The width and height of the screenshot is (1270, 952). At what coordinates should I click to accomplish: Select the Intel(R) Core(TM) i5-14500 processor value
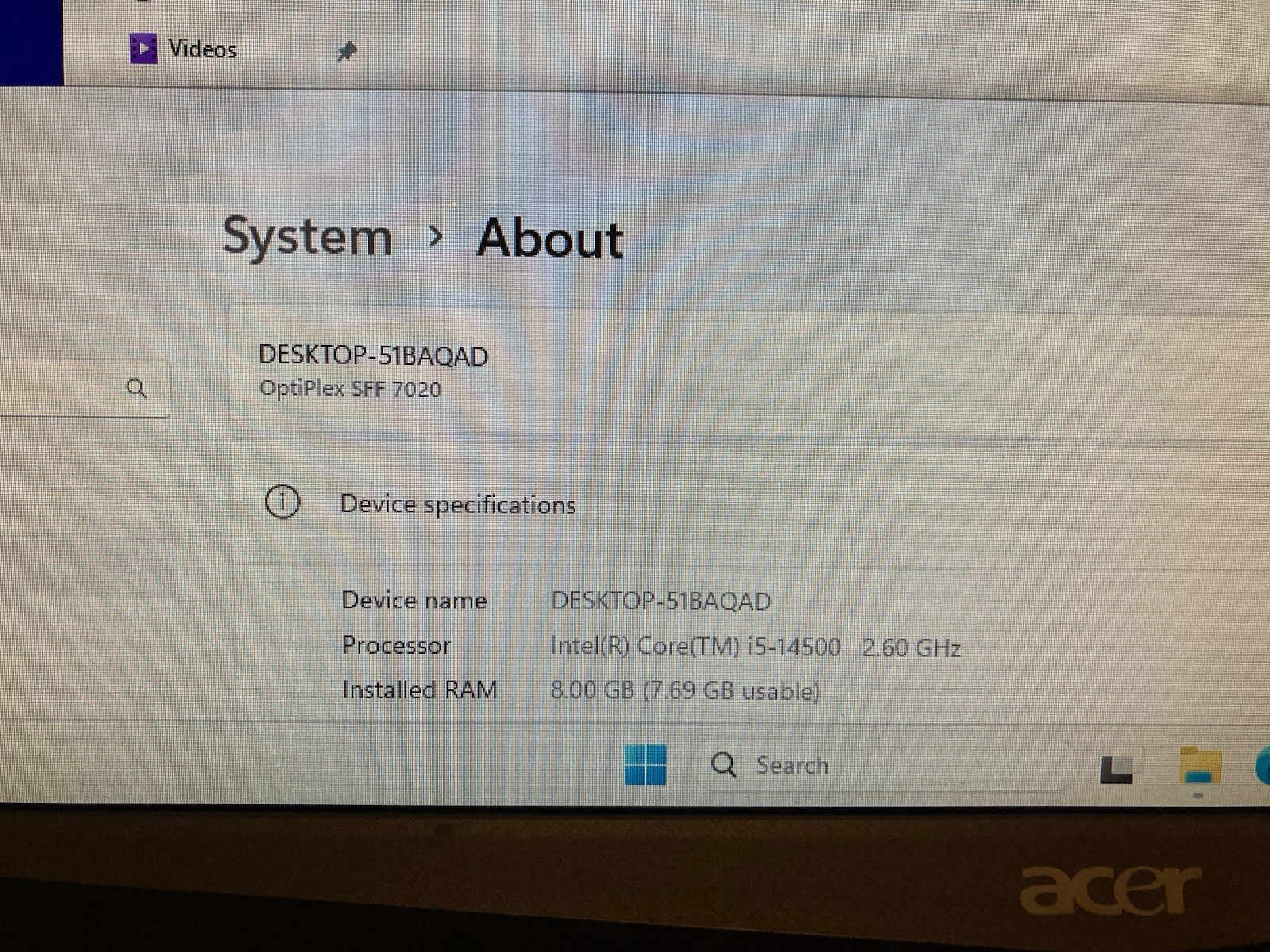click(x=756, y=647)
